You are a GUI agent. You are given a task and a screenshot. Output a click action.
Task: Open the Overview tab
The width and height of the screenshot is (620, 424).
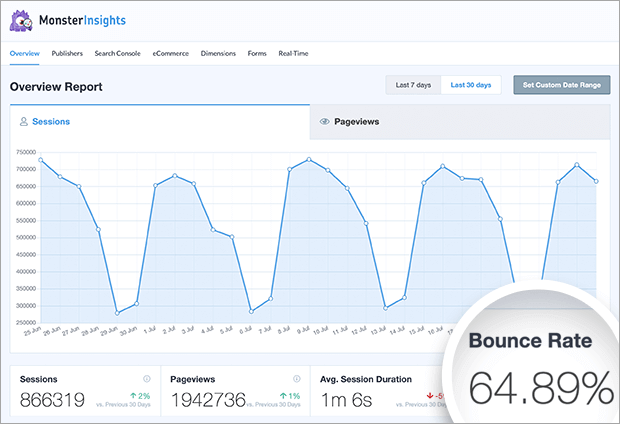[x=25, y=53]
